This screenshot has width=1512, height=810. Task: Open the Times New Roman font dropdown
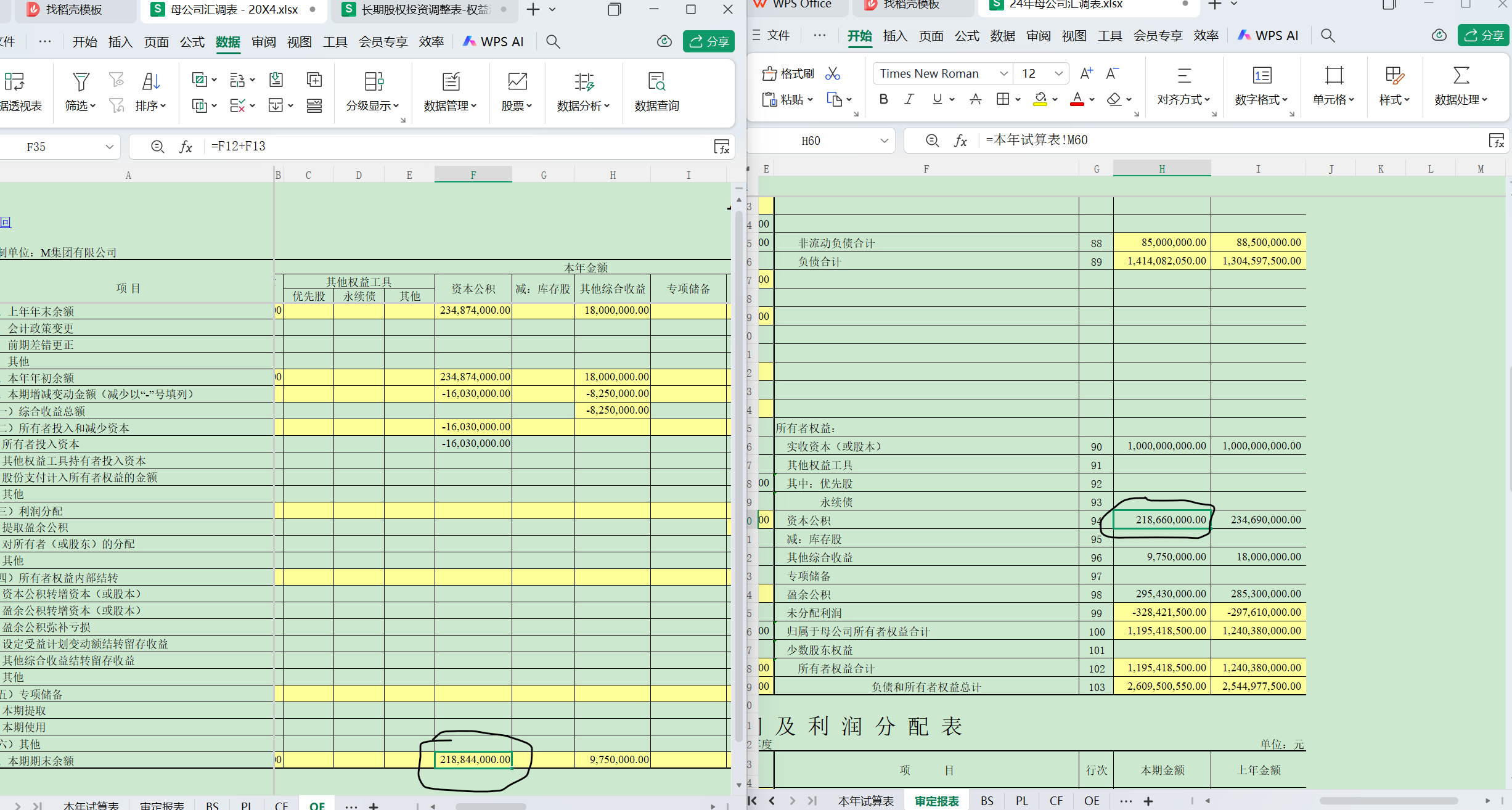pos(1003,74)
